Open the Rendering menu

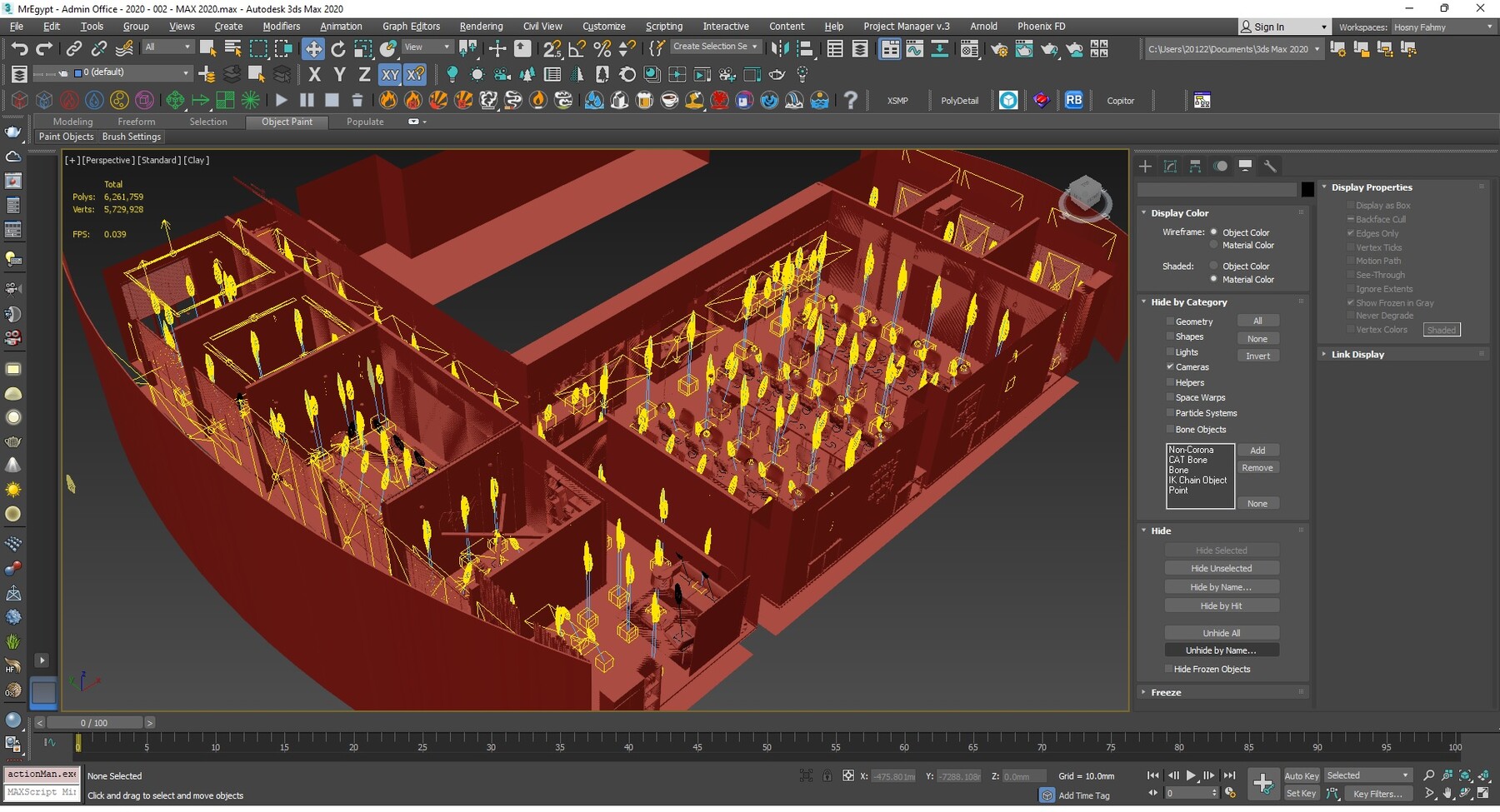pos(481,27)
